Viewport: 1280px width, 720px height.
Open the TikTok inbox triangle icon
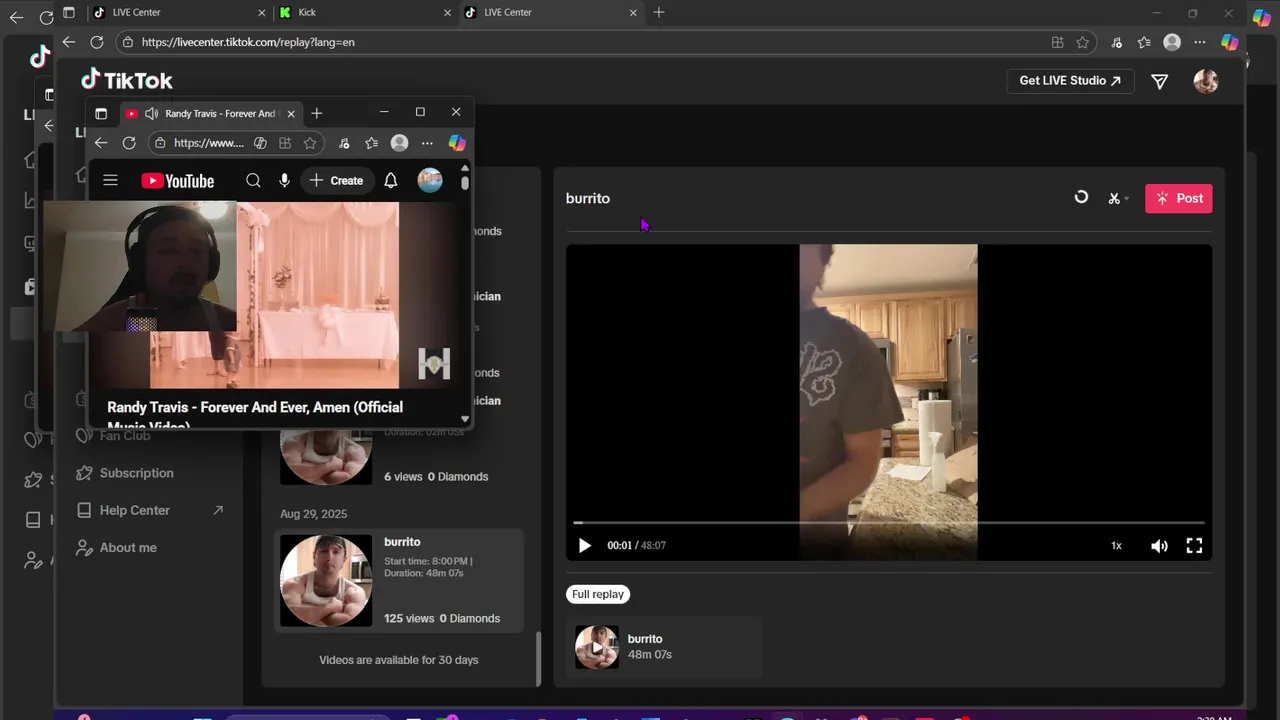(x=1160, y=82)
